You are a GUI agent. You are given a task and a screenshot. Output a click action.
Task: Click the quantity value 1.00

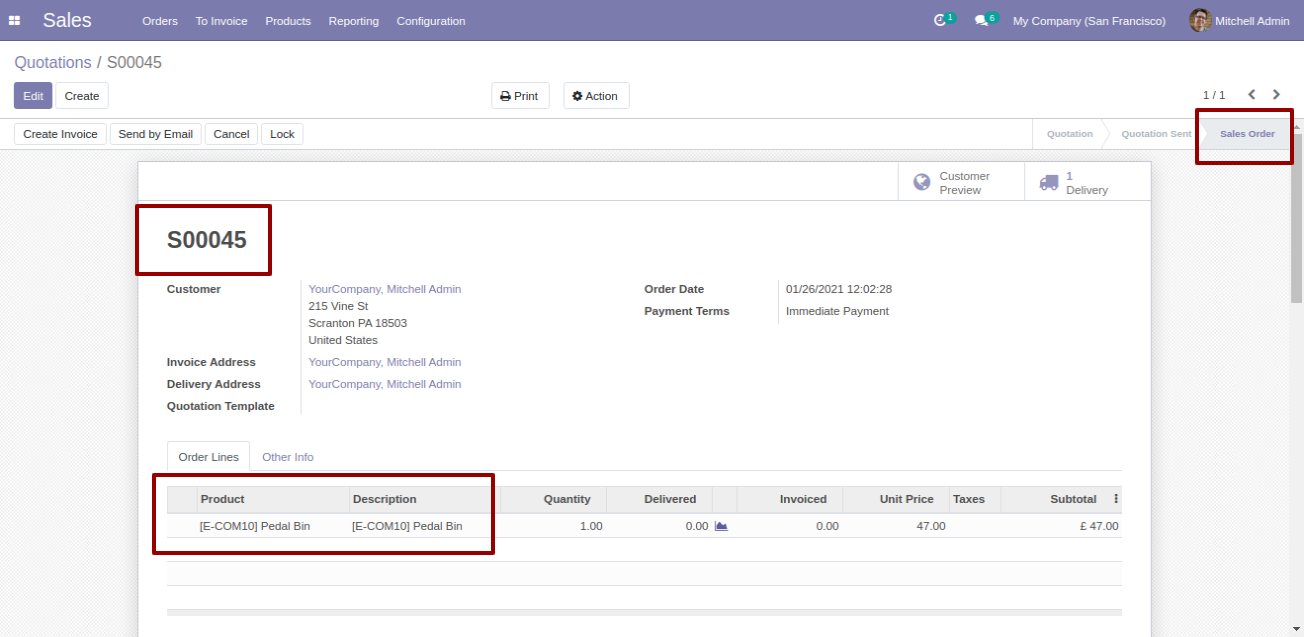[x=591, y=526]
